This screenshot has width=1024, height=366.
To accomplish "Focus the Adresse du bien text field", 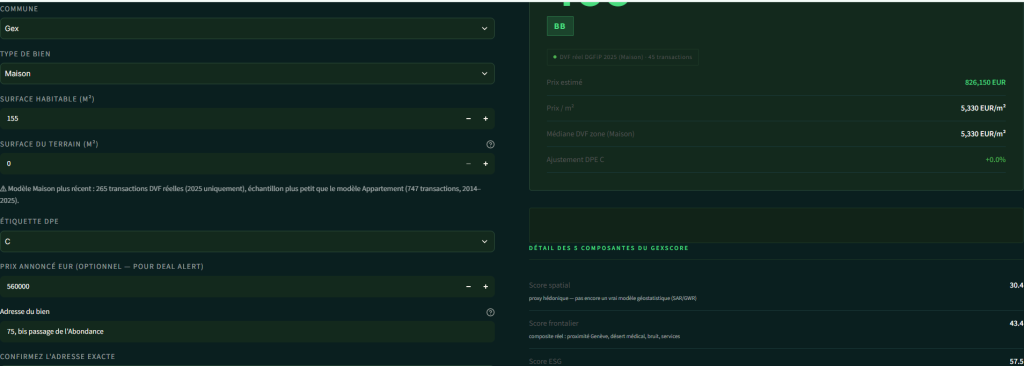I will (x=247, y=331).
